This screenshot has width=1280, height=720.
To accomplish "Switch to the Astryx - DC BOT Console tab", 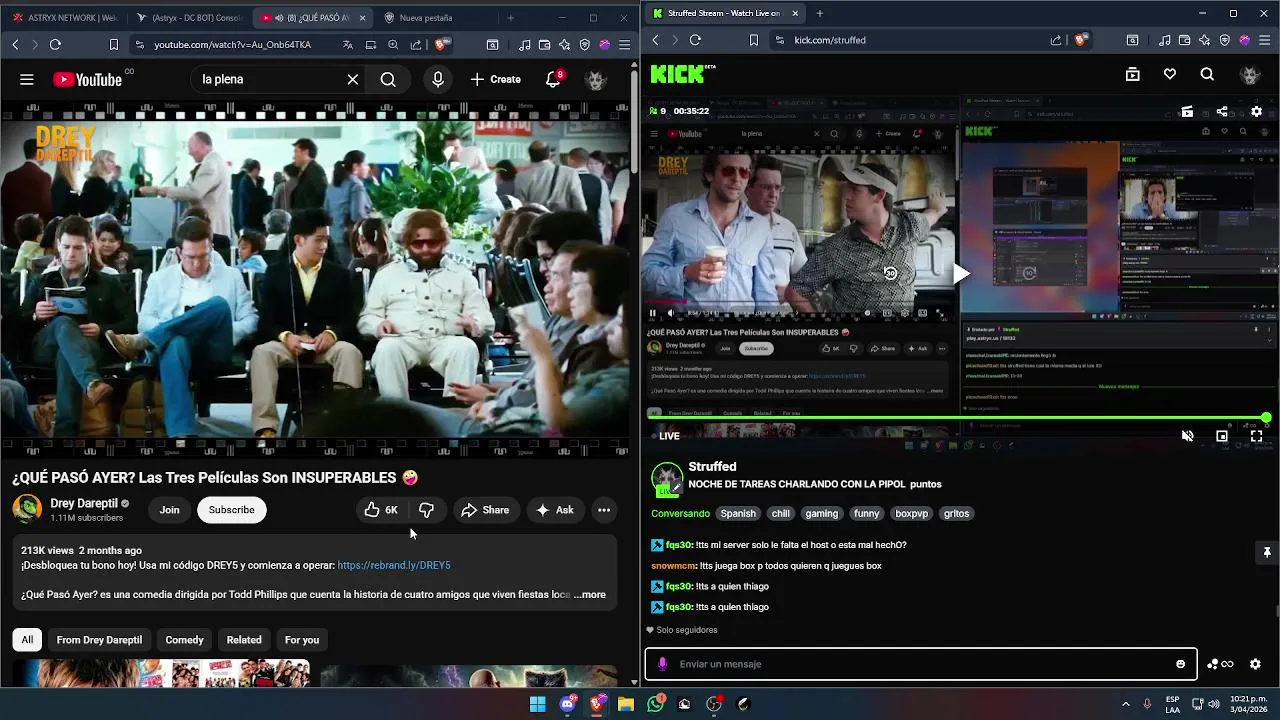I will pos(190,17).
